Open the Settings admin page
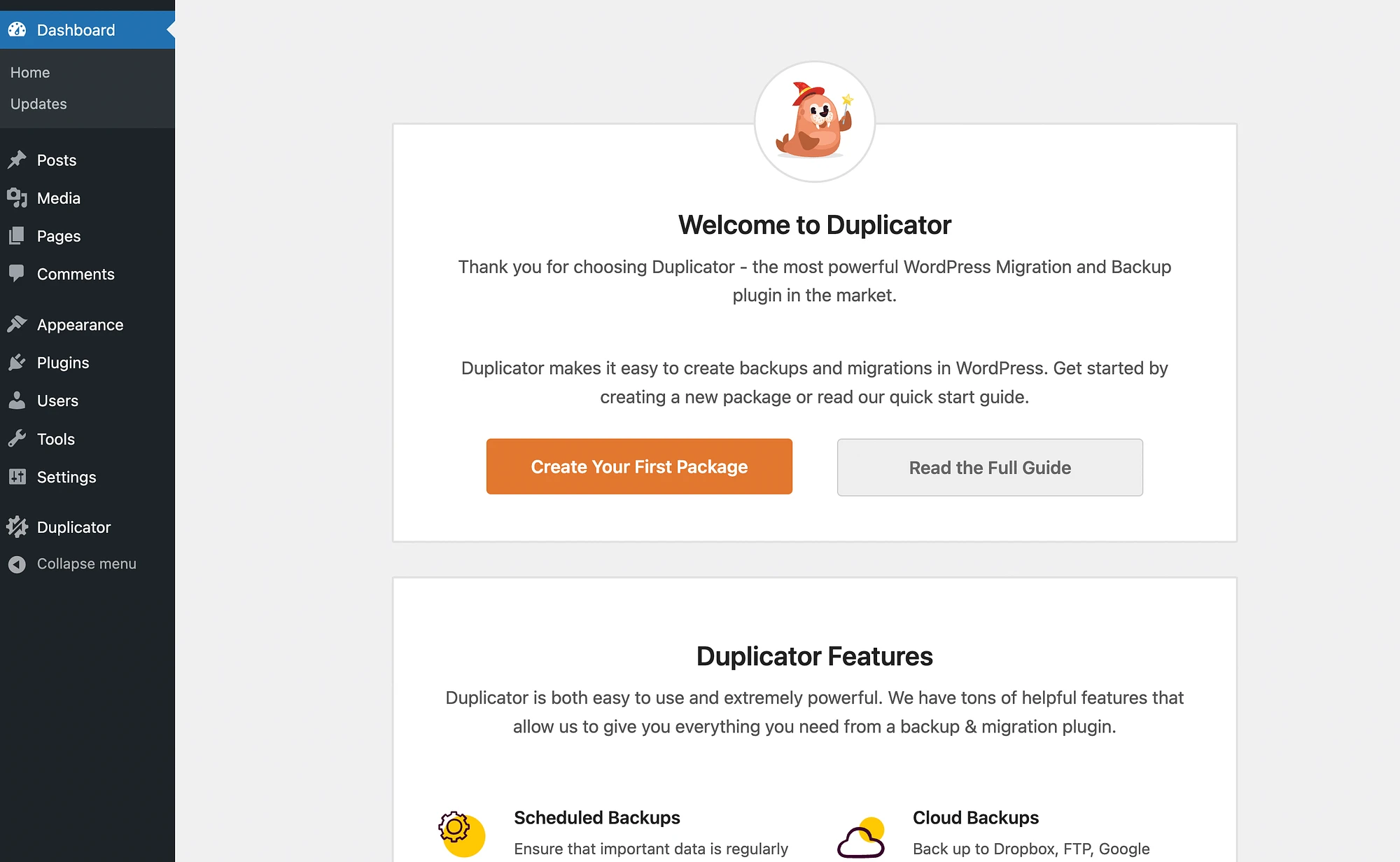Screen dimensions: 1400x862 pos(66,477)
